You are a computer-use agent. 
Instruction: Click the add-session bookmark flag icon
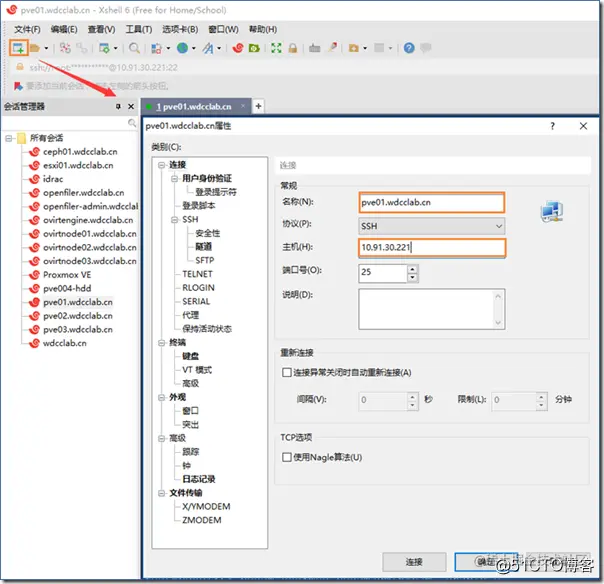18,86
